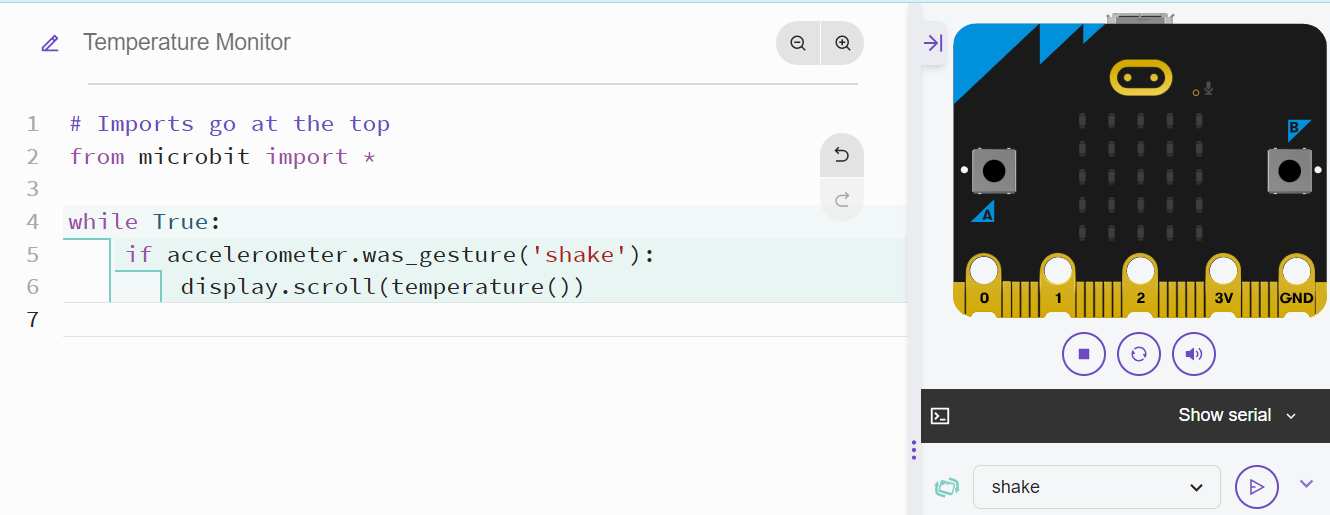Expand the sensor options chevron
Viewport: 1330px width, 515px height.
point(1306,484)
